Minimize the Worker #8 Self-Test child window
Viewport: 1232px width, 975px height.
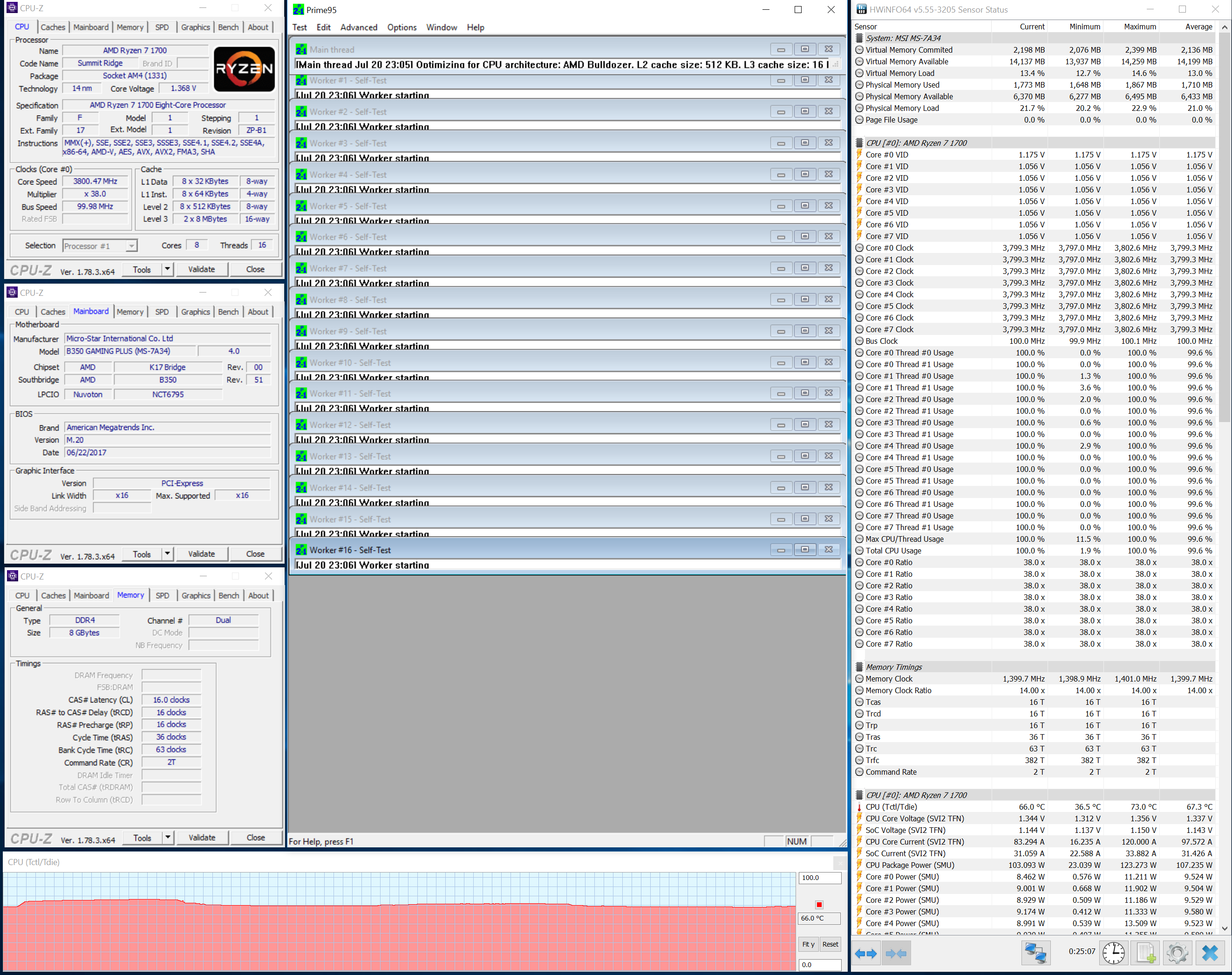(x=781, y=300)
